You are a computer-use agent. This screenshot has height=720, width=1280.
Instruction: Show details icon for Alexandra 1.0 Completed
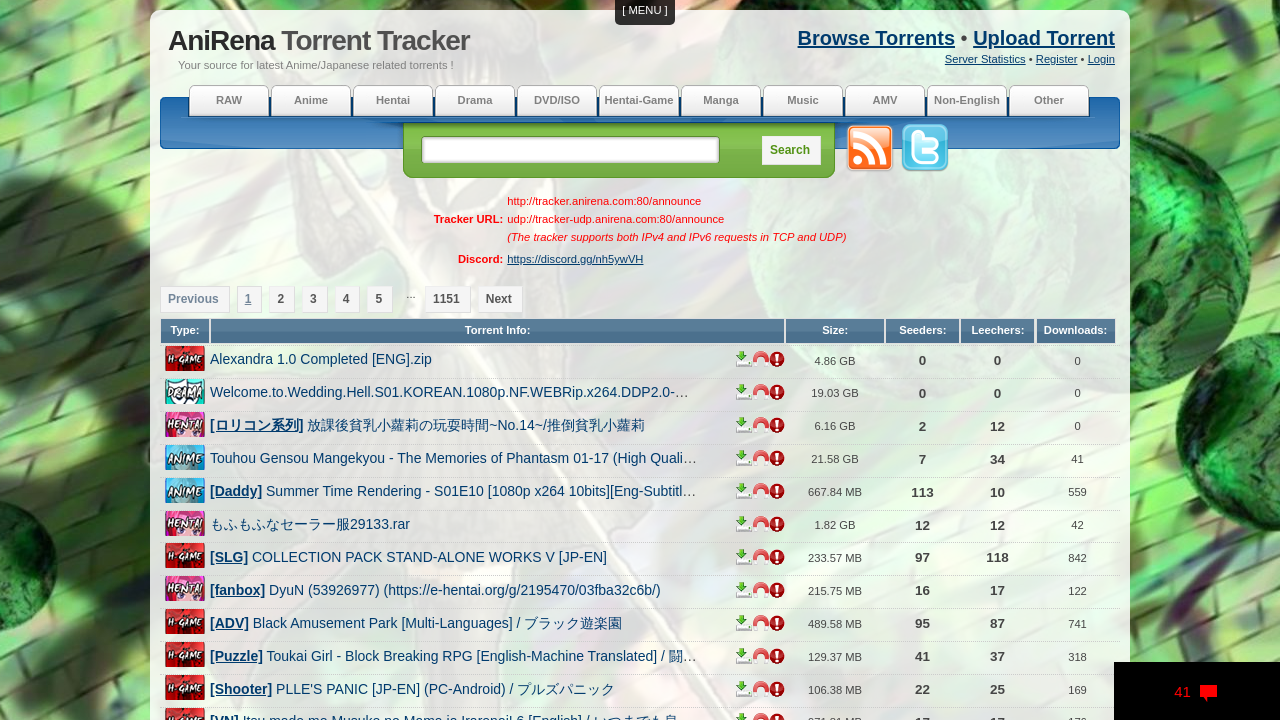(x=777, y=359)
